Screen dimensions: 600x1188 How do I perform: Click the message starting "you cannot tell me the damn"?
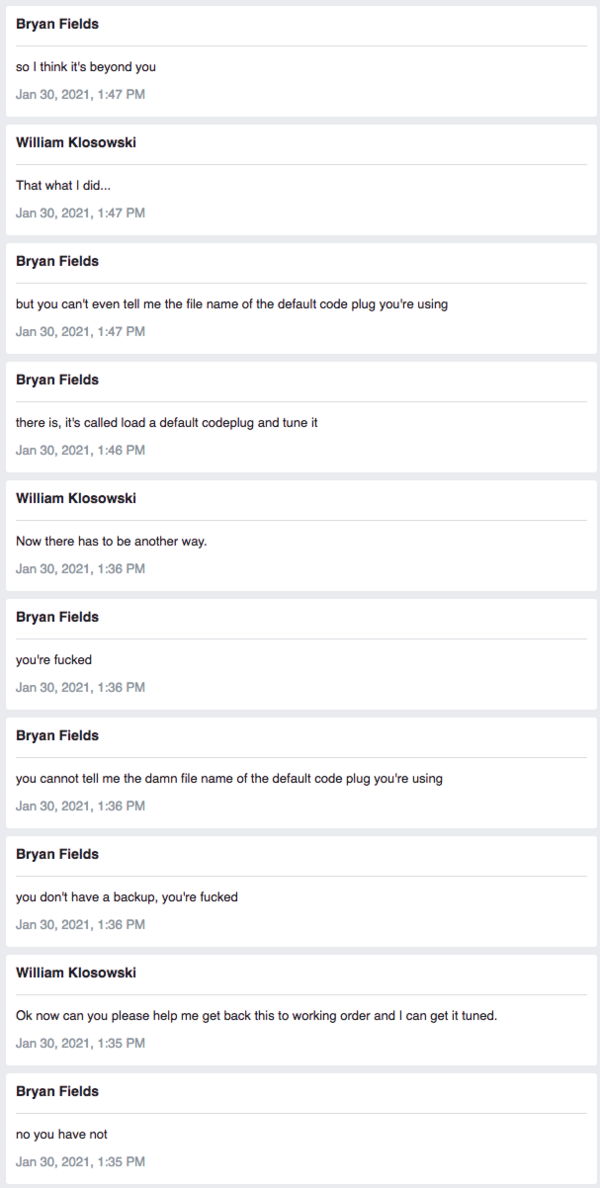(229, 778)
